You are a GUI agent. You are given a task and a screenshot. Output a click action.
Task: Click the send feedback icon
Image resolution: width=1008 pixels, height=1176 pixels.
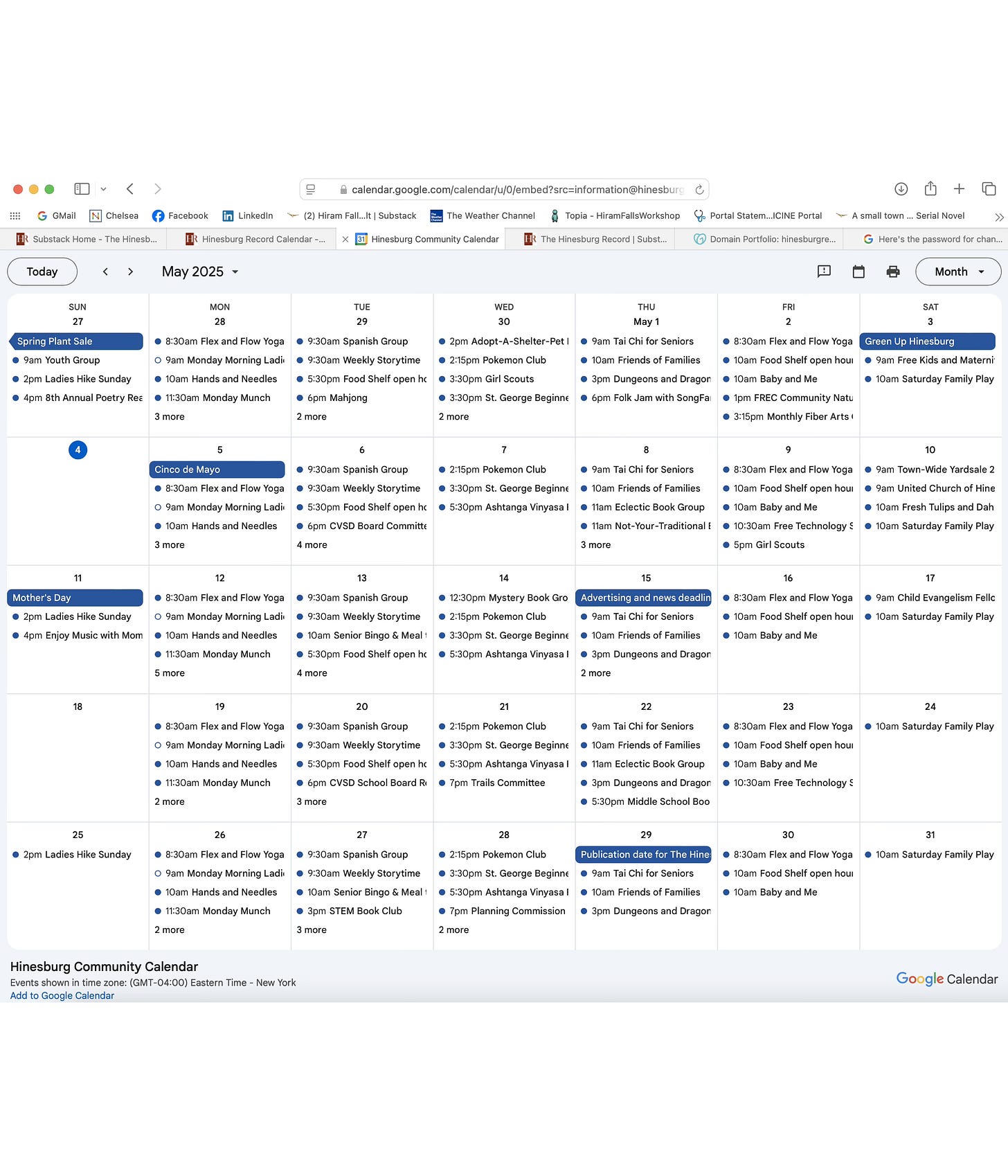824,271
